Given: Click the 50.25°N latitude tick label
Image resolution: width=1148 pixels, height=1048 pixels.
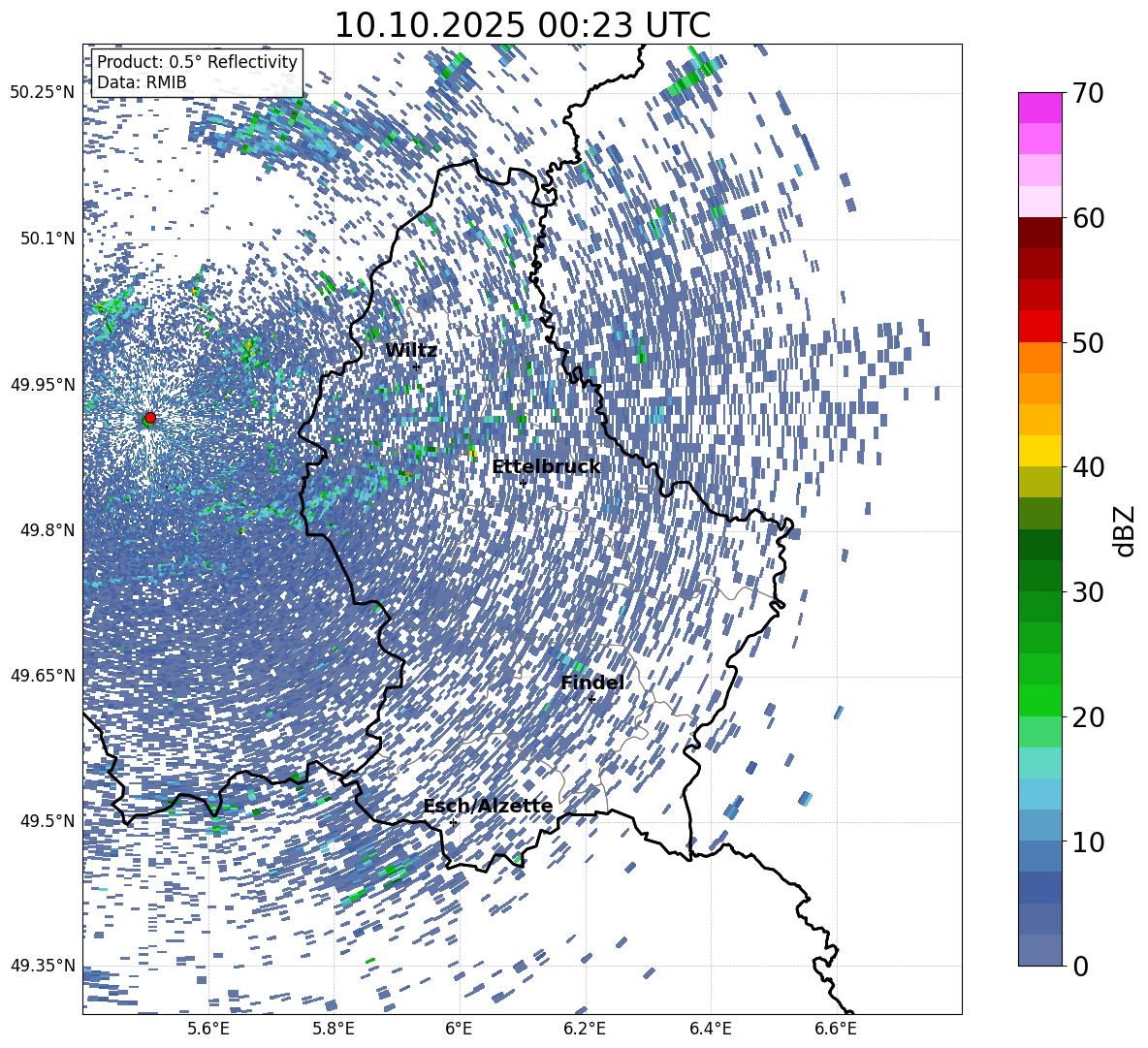Looking at the screenshot, I should click(x=43, y=93).
